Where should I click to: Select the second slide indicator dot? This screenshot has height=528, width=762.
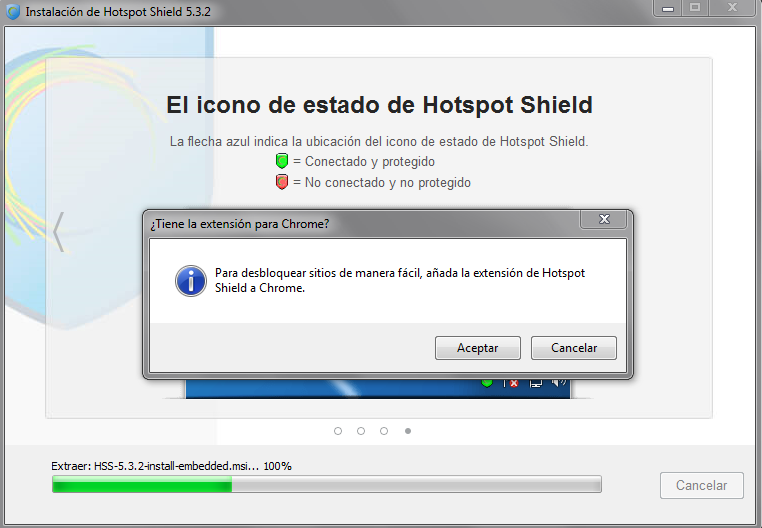[361, 431]
